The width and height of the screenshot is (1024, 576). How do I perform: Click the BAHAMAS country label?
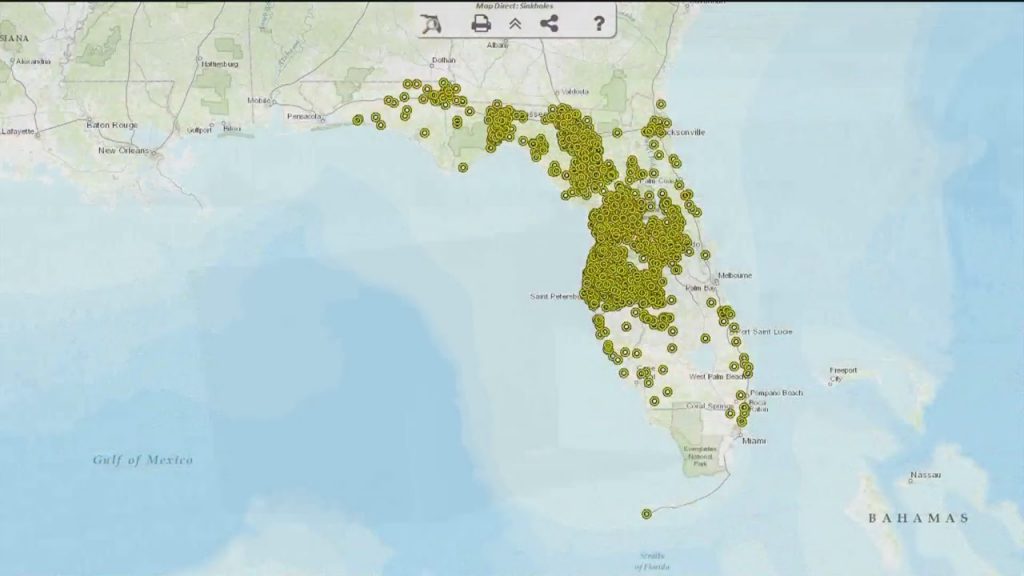[x=918, y=518]
